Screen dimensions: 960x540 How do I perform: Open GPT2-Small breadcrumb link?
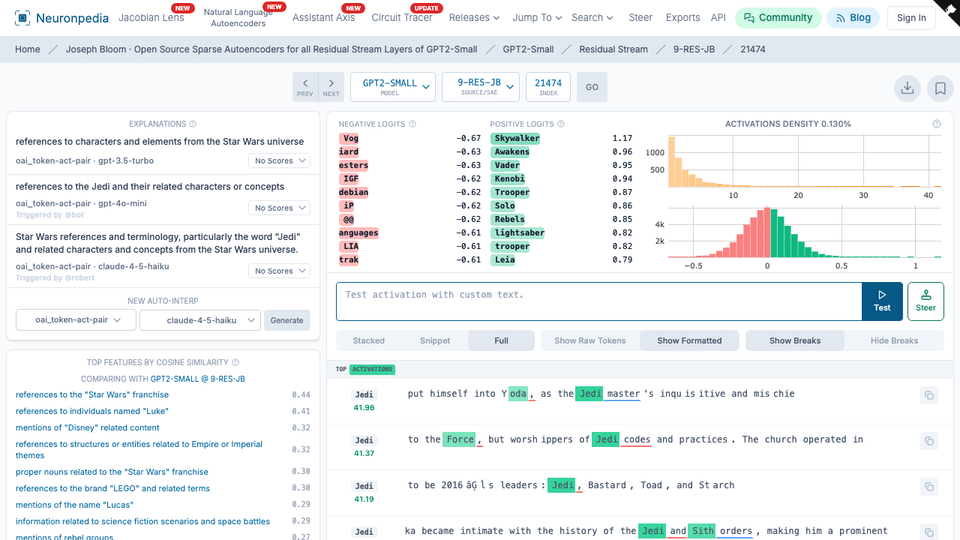[x=528, y=50]
